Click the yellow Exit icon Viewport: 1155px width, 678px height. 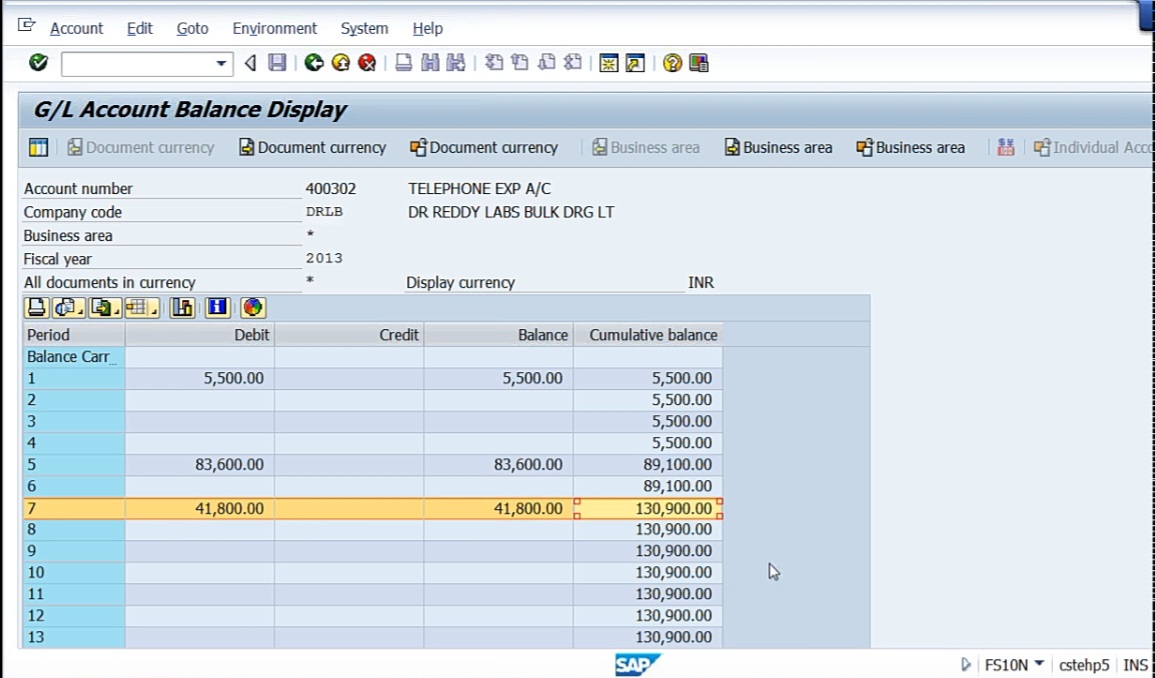point(340,63)
